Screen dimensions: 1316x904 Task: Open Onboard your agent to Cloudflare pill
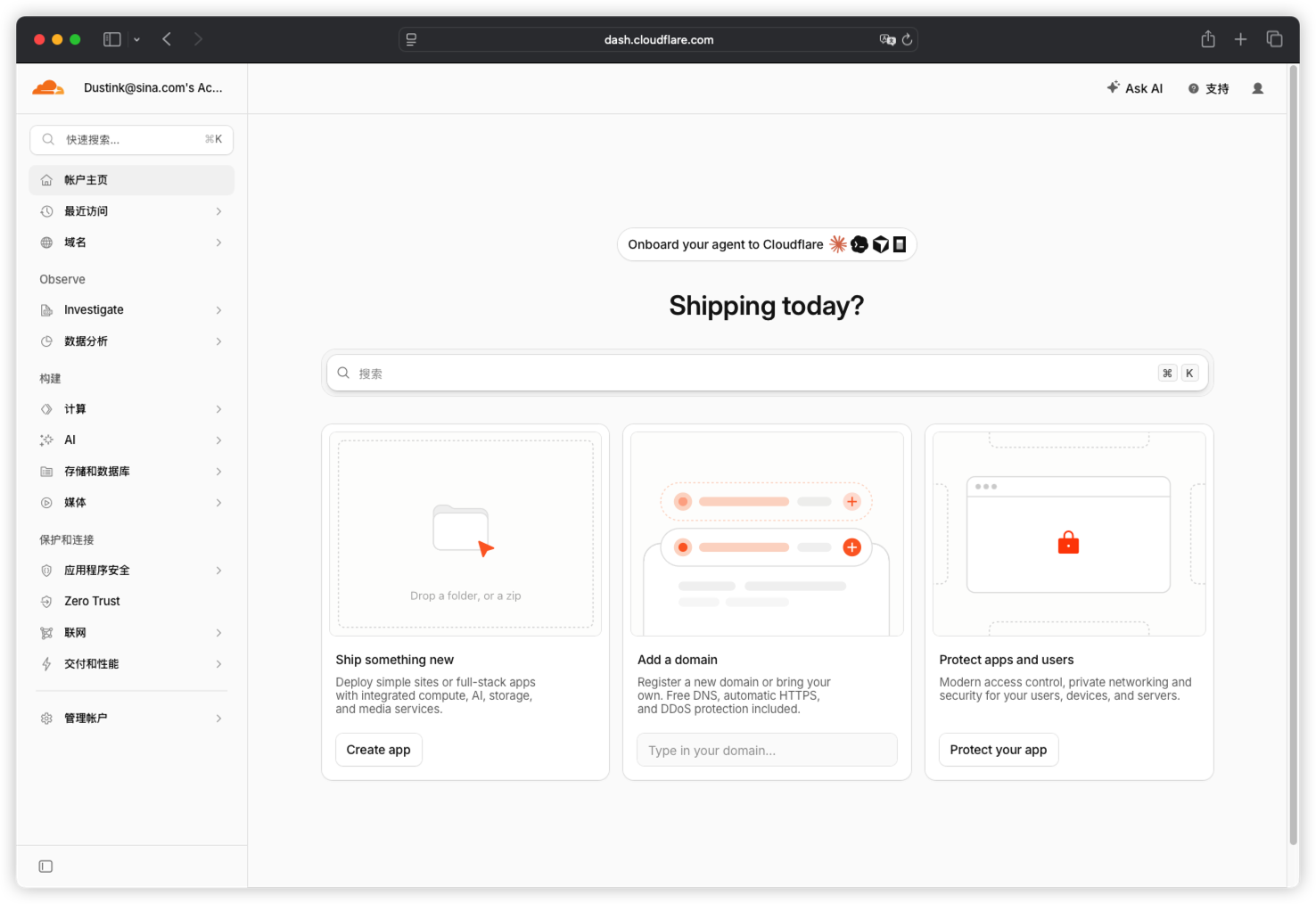(x=767, y=244)
